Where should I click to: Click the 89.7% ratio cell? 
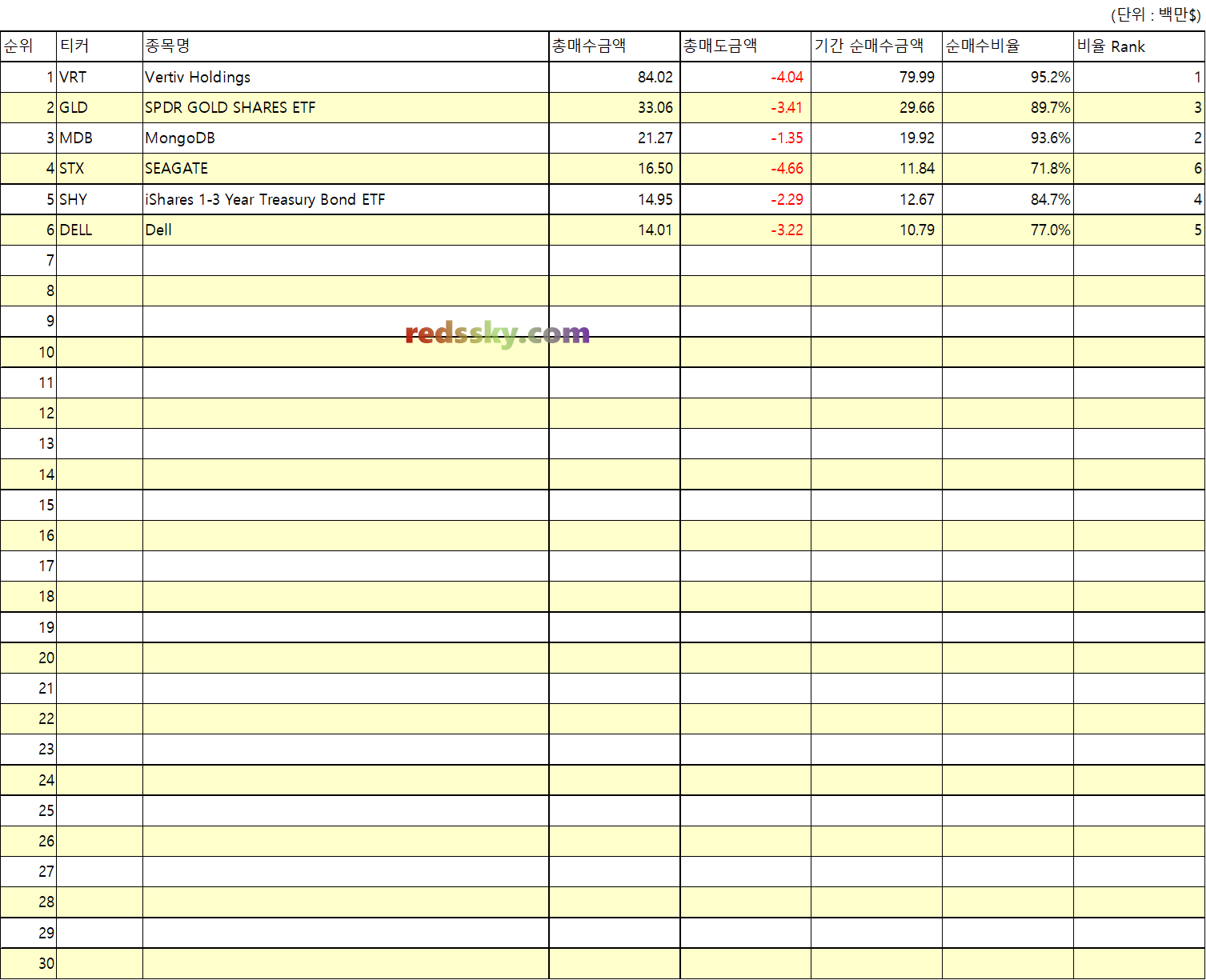(1008, 108)
